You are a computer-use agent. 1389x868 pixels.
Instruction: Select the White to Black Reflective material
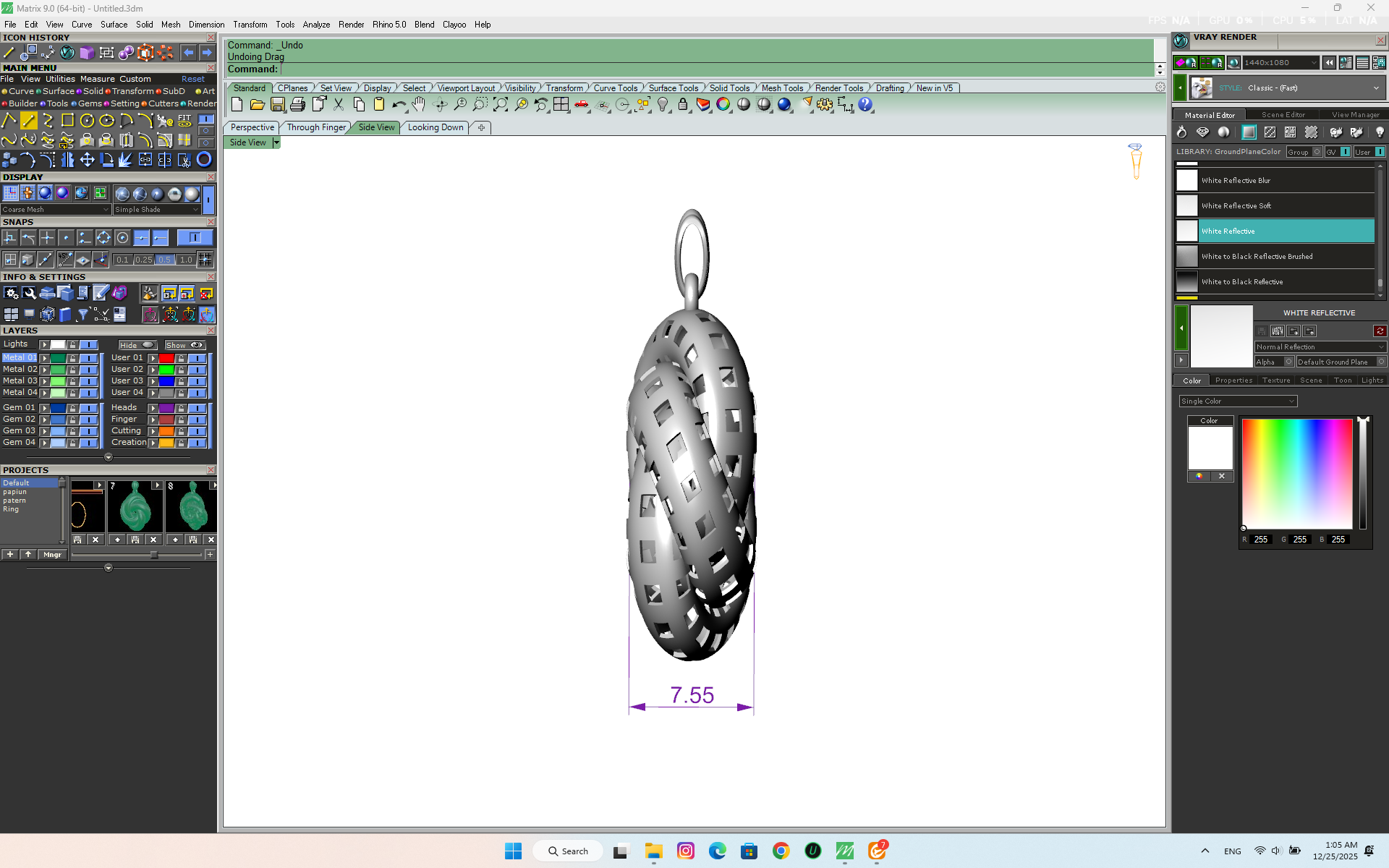(1241, 282)
